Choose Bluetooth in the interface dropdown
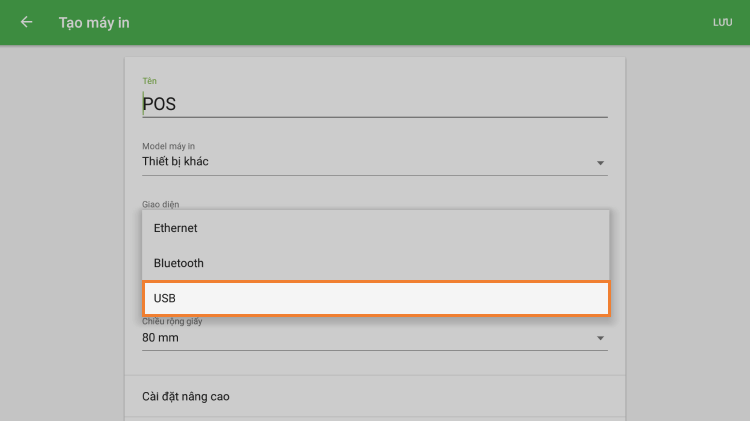 coord(375,263)
